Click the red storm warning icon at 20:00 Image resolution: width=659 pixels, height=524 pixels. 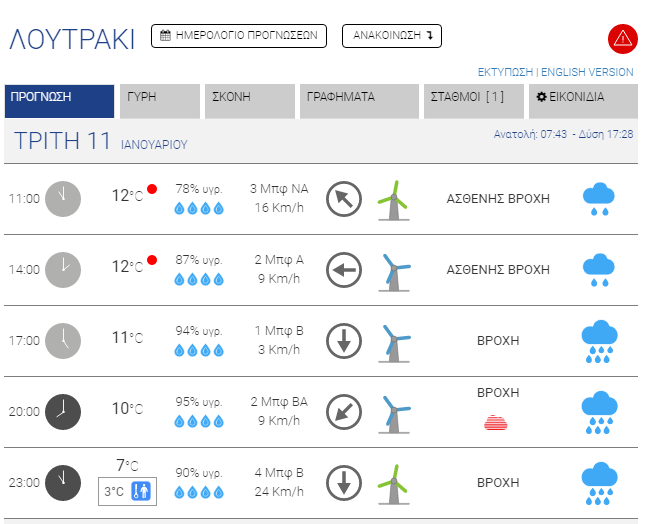(x=497, y=422)
